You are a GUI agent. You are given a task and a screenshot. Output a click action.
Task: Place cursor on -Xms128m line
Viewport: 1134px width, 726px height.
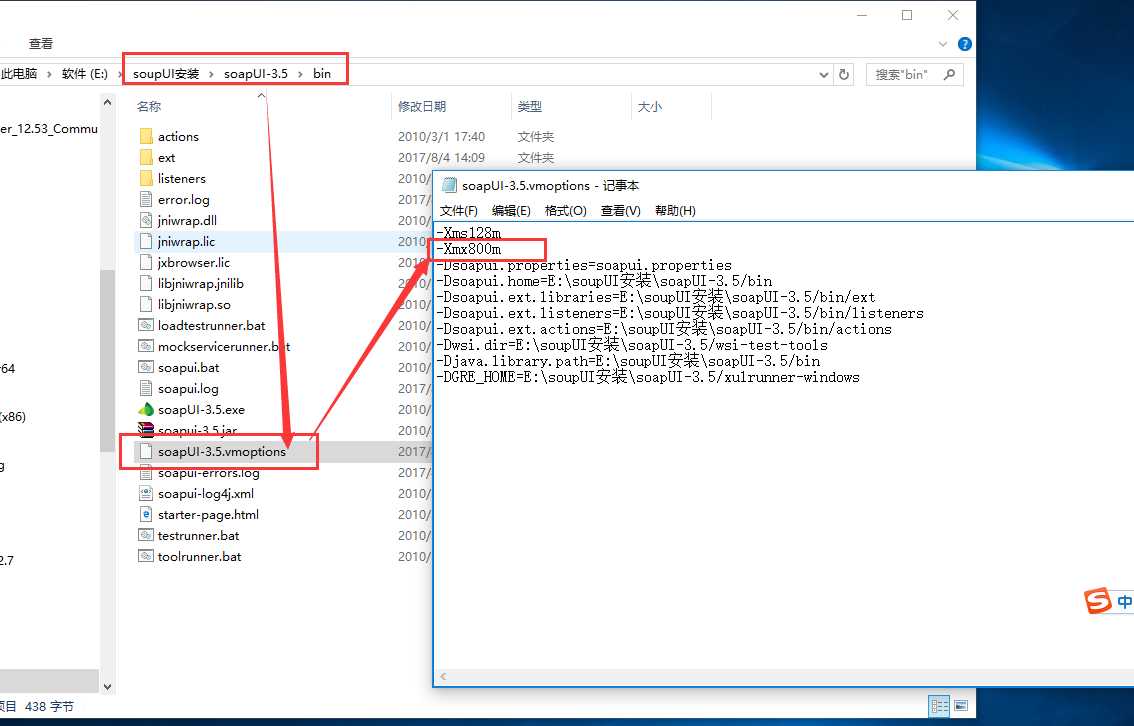tap(469, 233)
